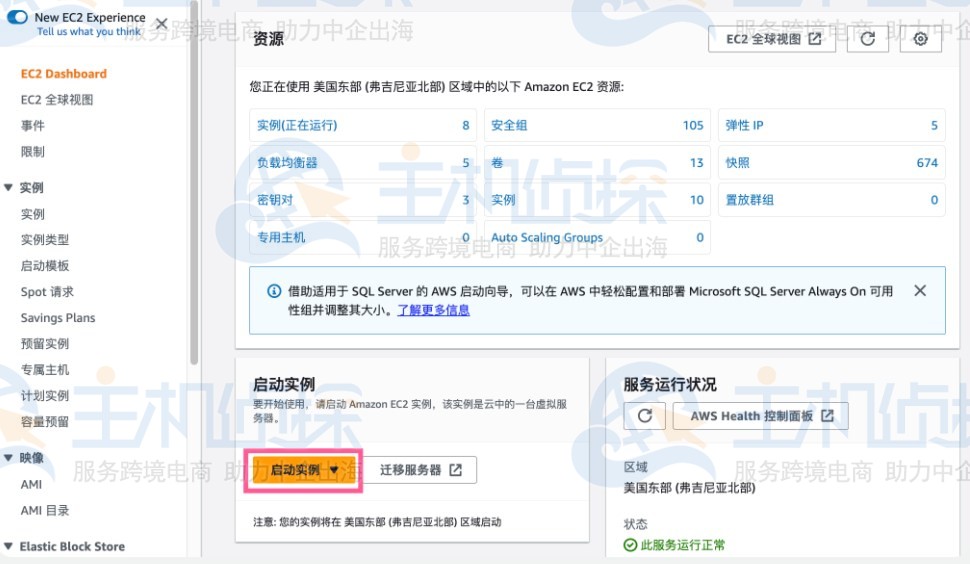Collapse the 映像 sidebar section
Image resolution: width=970 pixels, height=564 pixels.
pyautogui.click(x=8, y=458)
